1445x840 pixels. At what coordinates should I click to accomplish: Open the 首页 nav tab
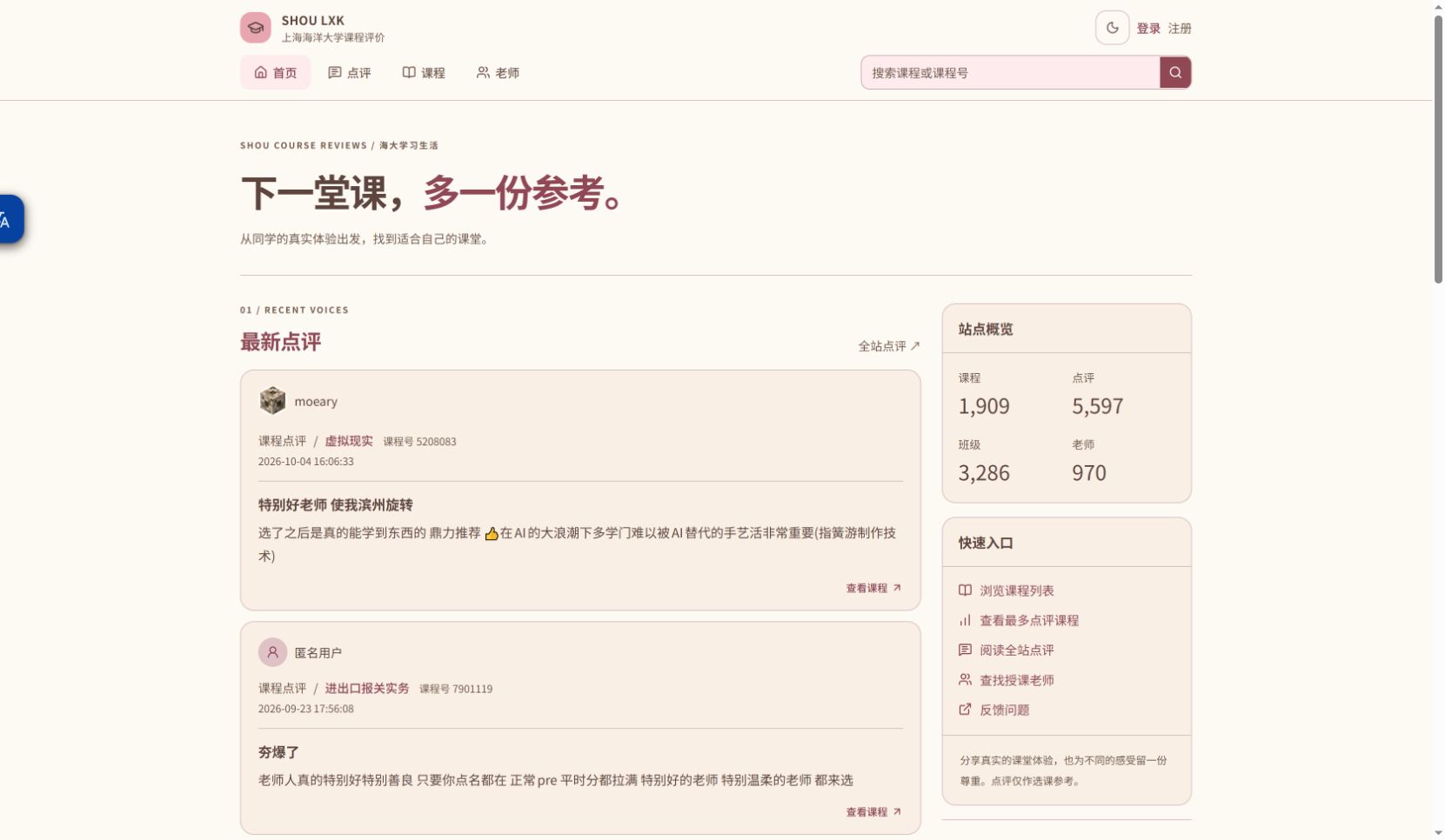point(275,73)
